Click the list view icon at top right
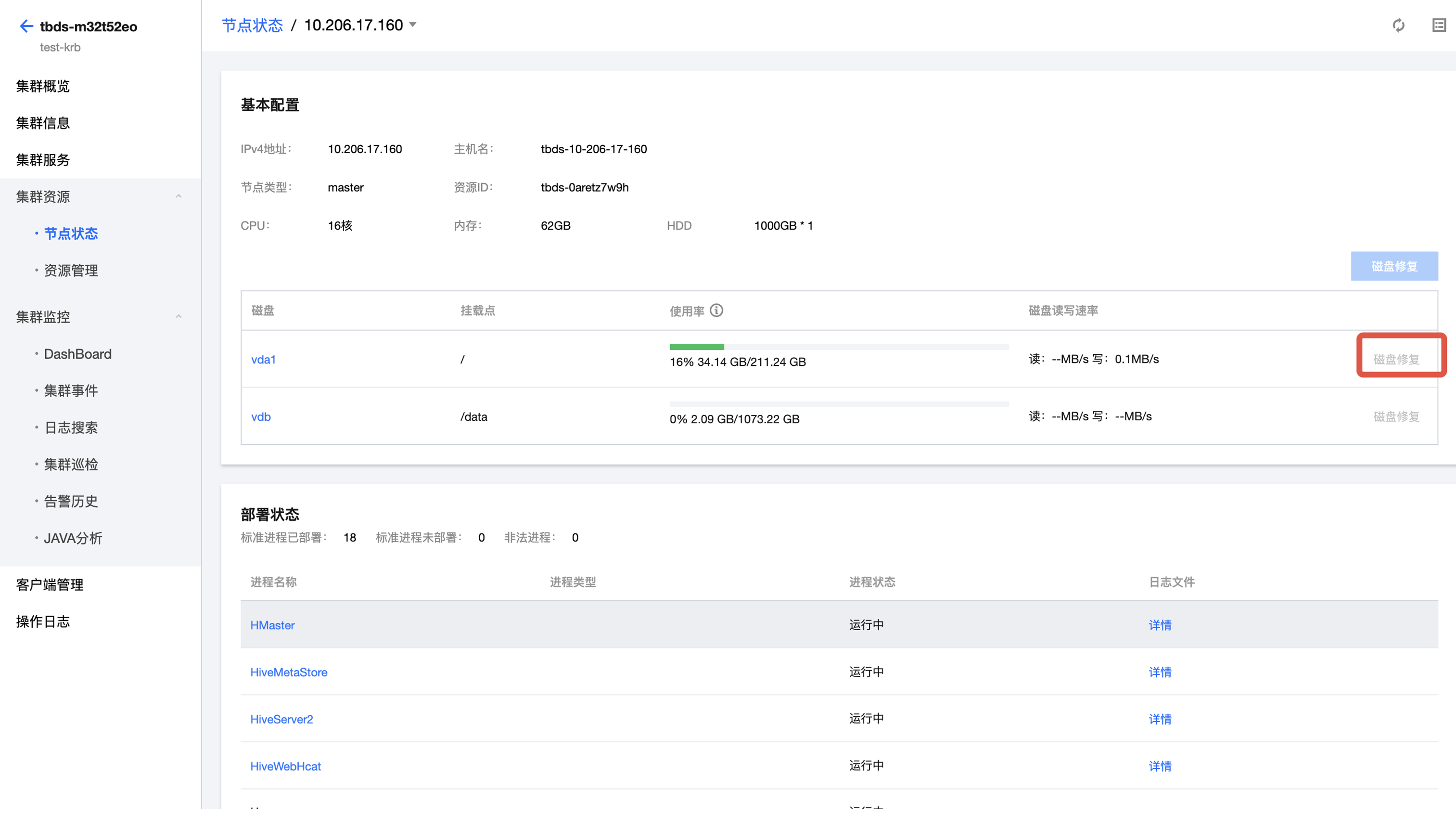Screen dimensions: 1456x816 coord(1439,25)
